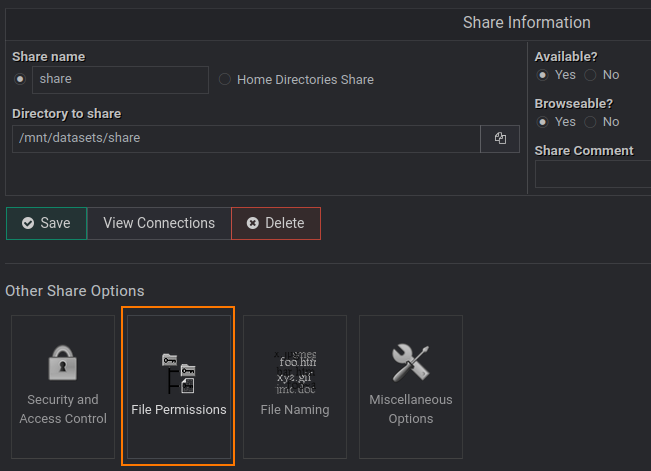The height and width of the screenshot is (471, 651).
Task: Select Home Directories Share radio button
Action: [x=225, y=80]
